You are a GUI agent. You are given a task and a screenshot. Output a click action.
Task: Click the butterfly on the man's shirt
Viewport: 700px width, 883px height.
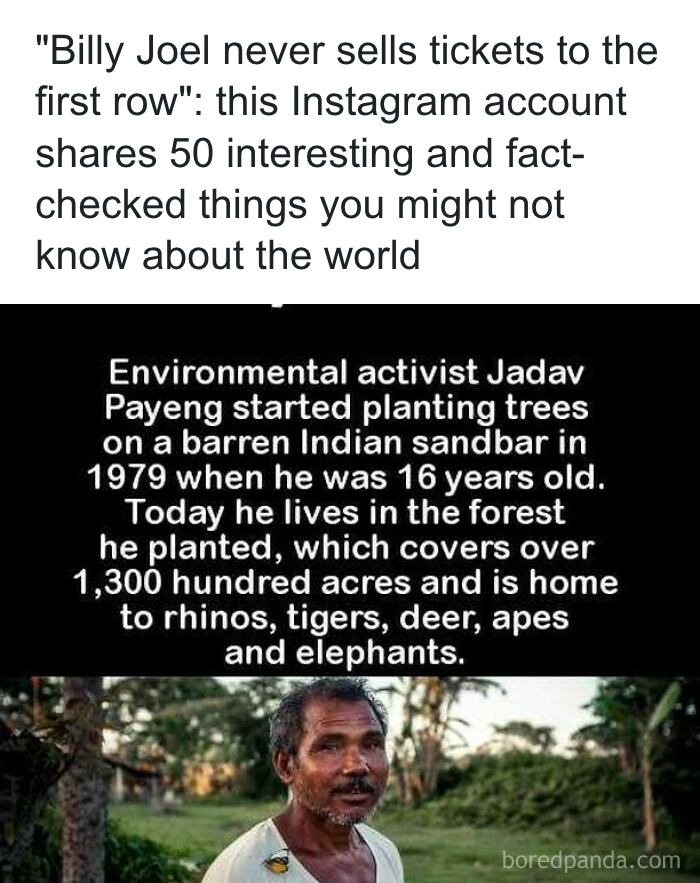[277, 860]
